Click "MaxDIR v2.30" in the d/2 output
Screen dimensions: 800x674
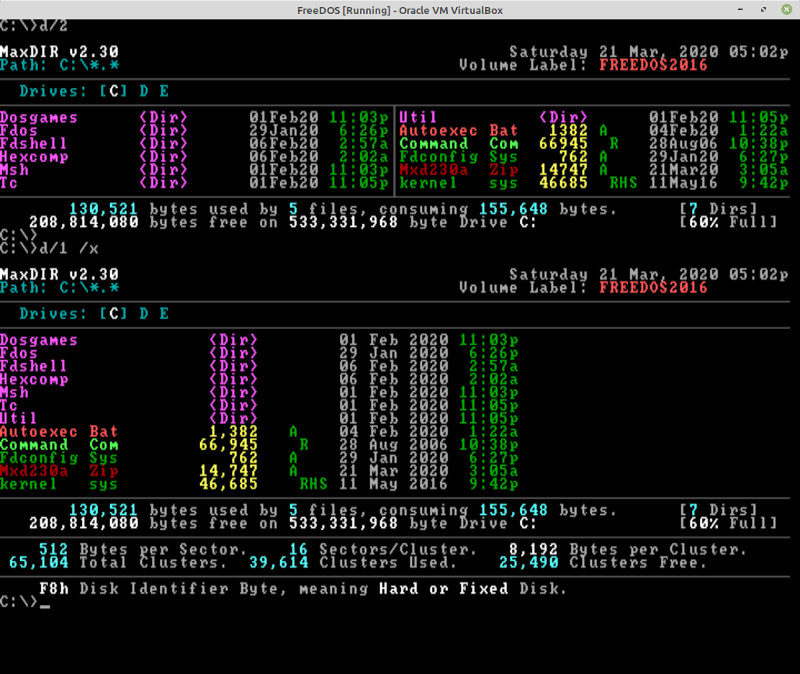(x=59, y=52)
